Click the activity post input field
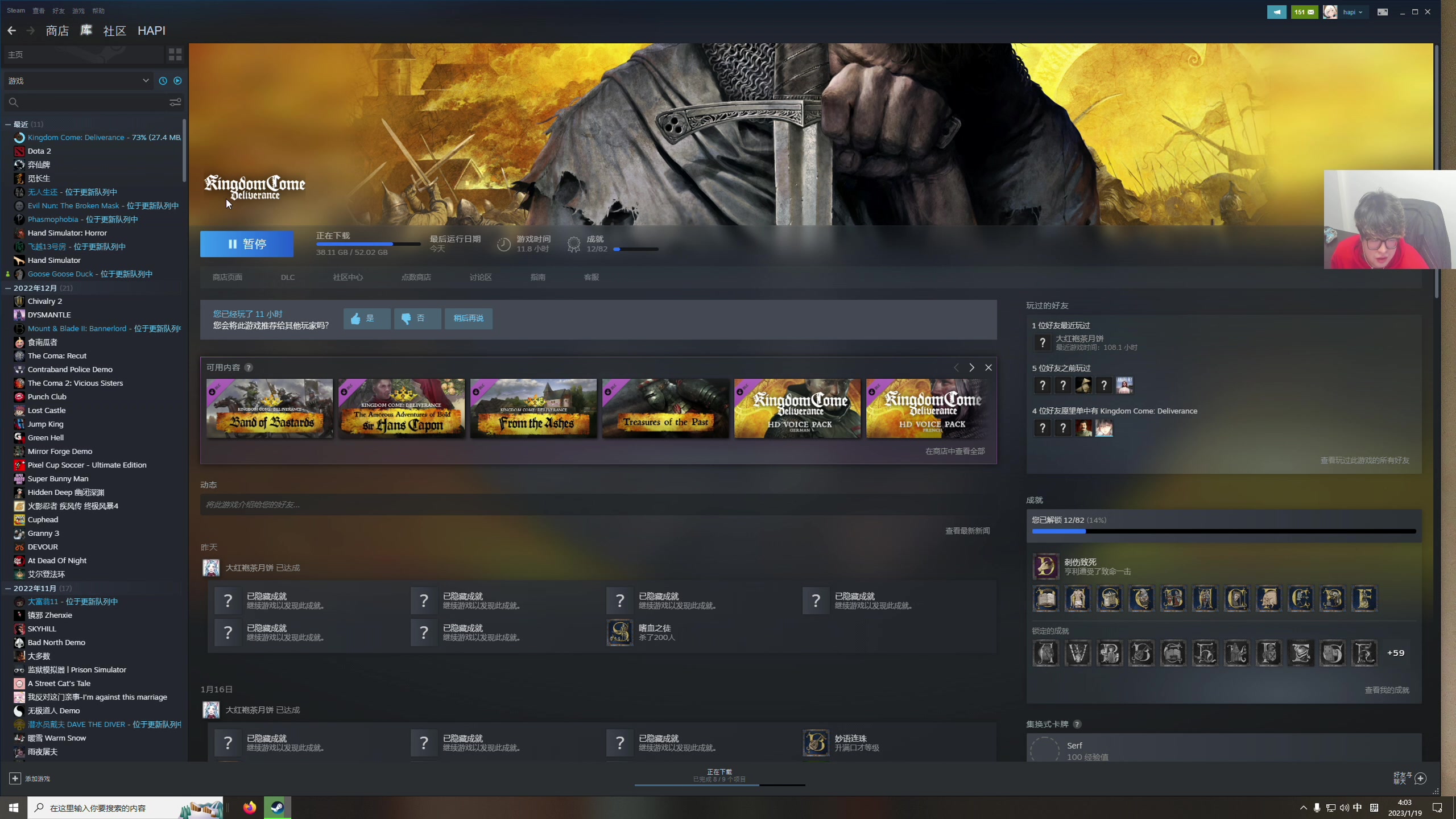The width and height of the screenshot is (1456, 819). click(x=597, y=504)
